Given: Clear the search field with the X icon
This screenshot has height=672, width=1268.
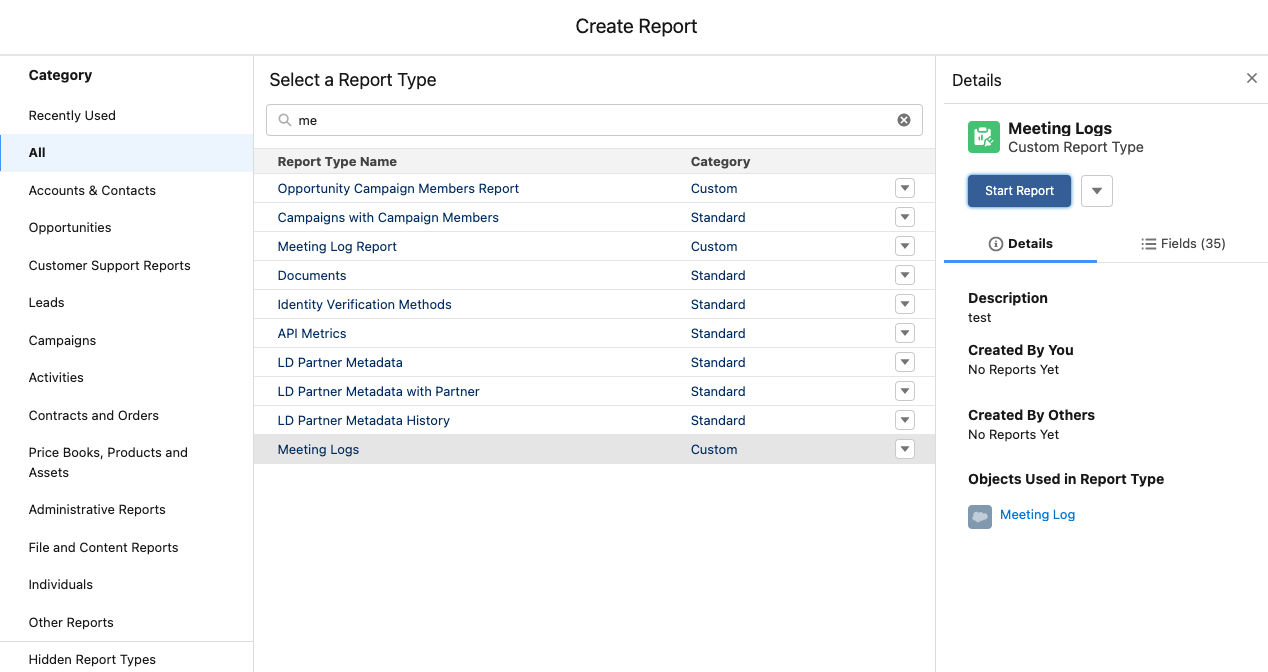Looking at the screenshot, I should tap(904, 120).
